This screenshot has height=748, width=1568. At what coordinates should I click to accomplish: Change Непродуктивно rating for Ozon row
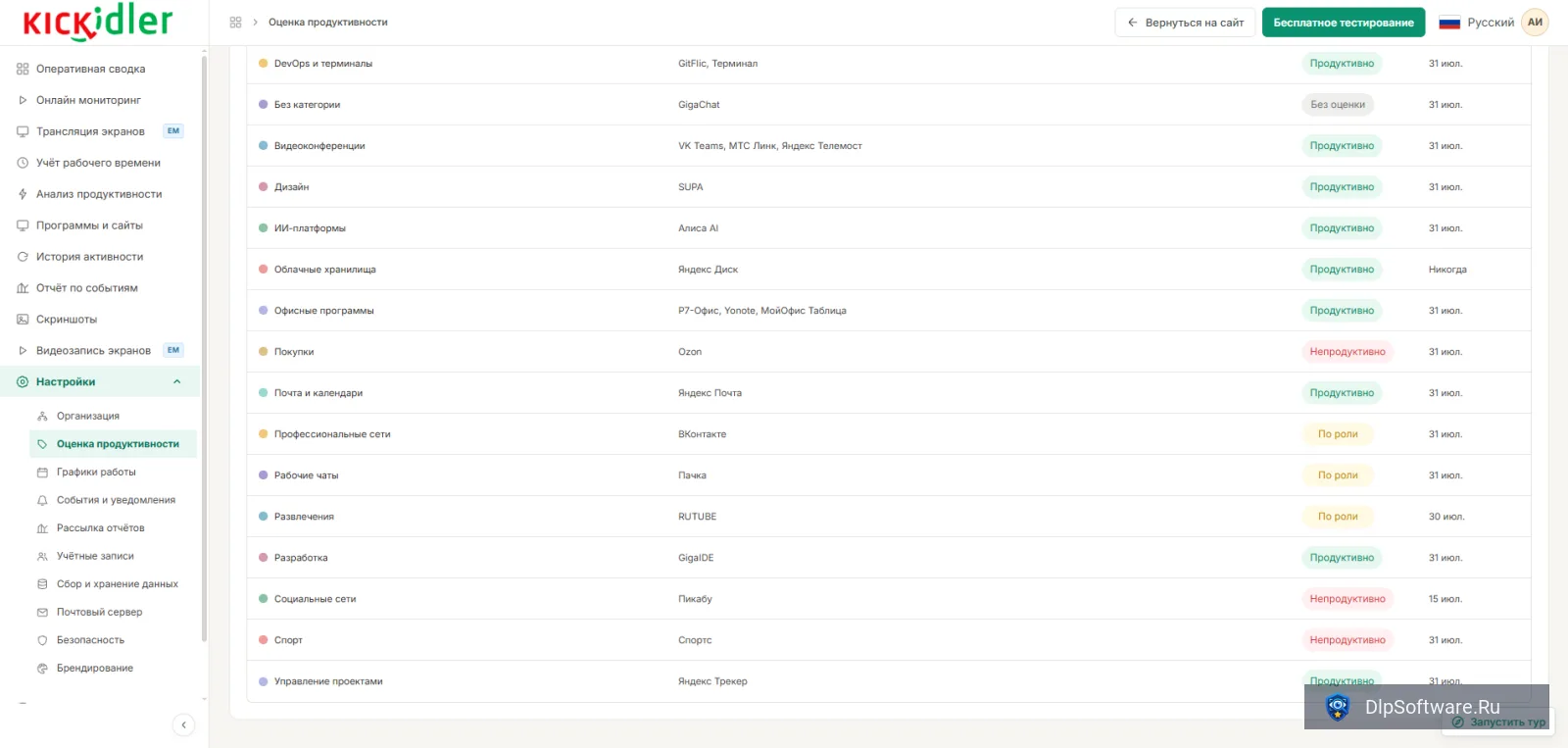(x=1347, y=352)
